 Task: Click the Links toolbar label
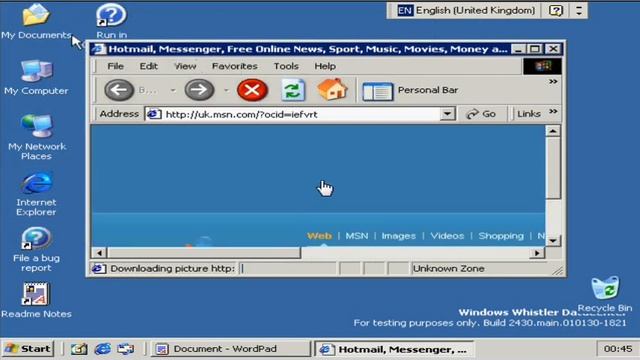529,114
